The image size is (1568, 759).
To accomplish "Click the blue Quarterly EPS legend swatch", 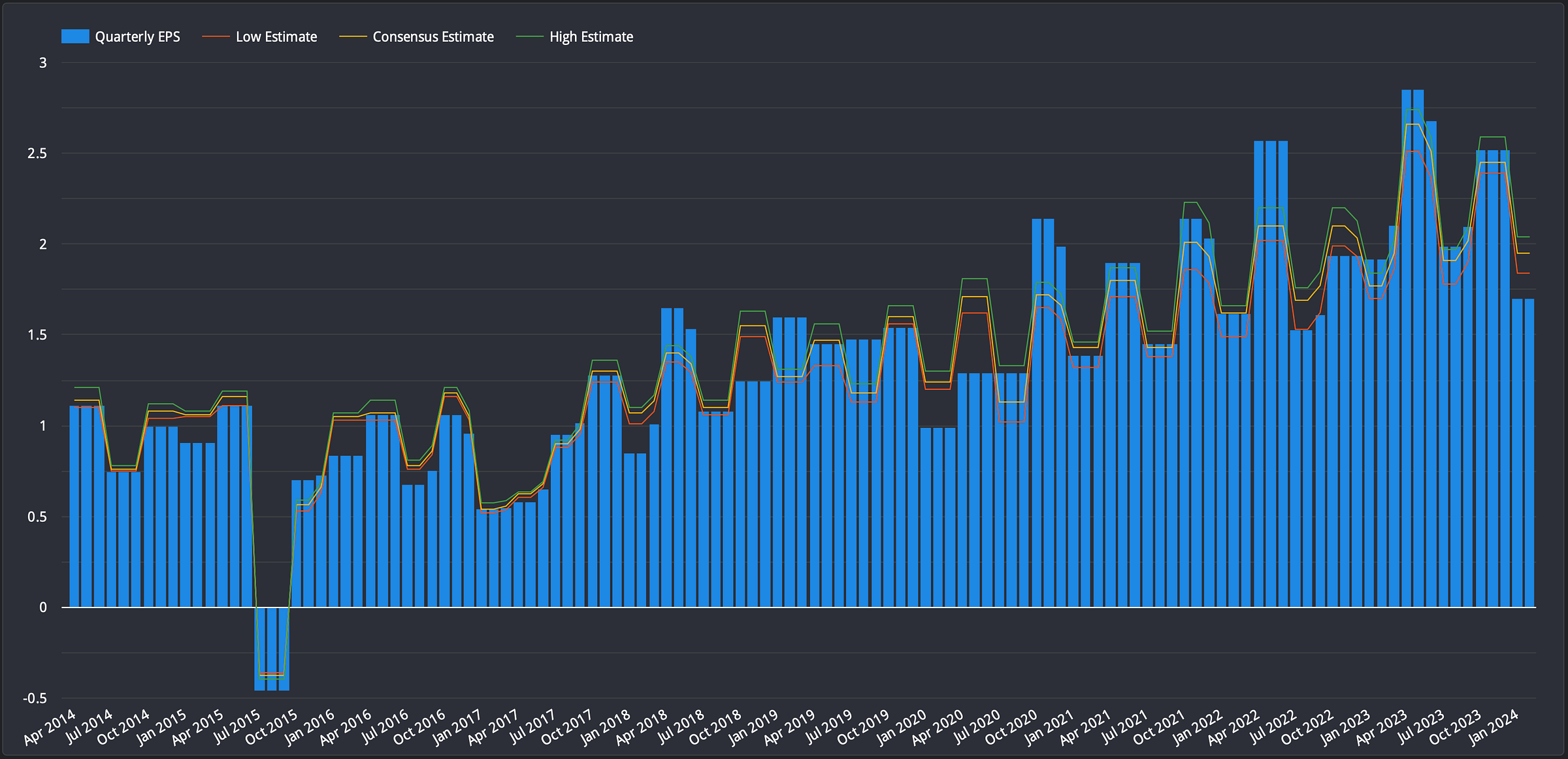I will tap(75, 37).
